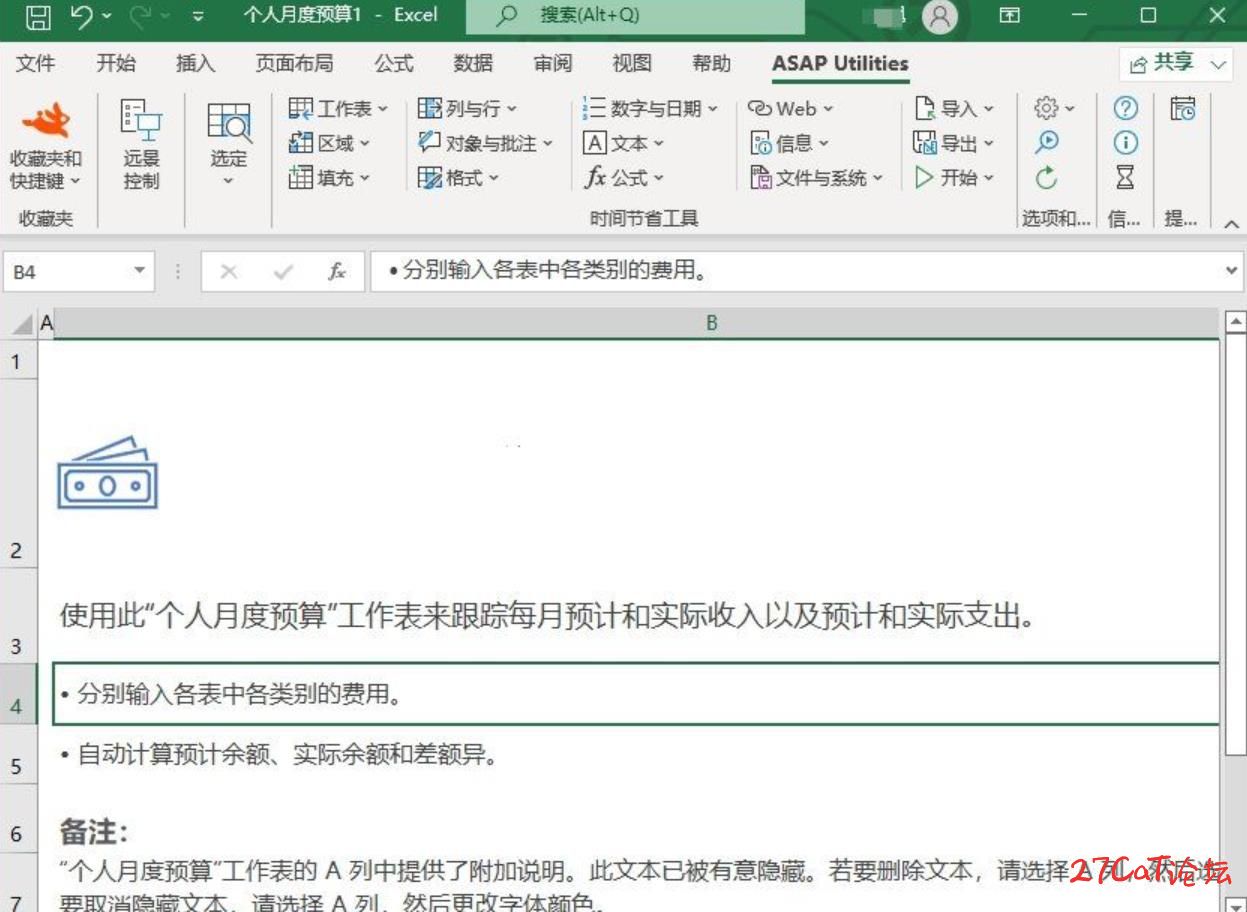The height and width of the screenshot is (912, 1247).
Task: Click the select-all corner triangle
Action: (x=21, y=324)
